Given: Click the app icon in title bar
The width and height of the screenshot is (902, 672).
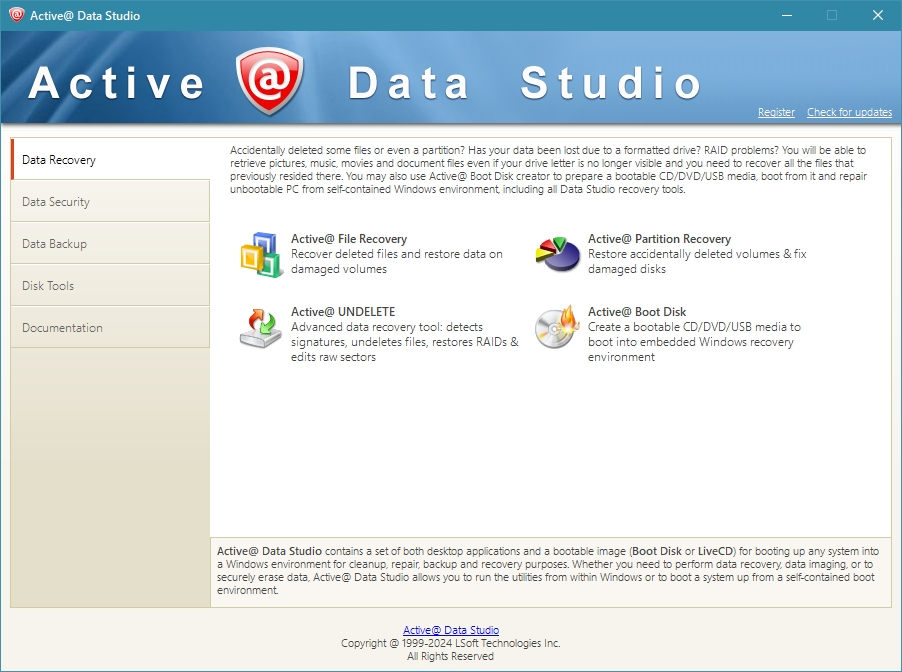Looking at the screenshot, I should [x=16, y=15].
